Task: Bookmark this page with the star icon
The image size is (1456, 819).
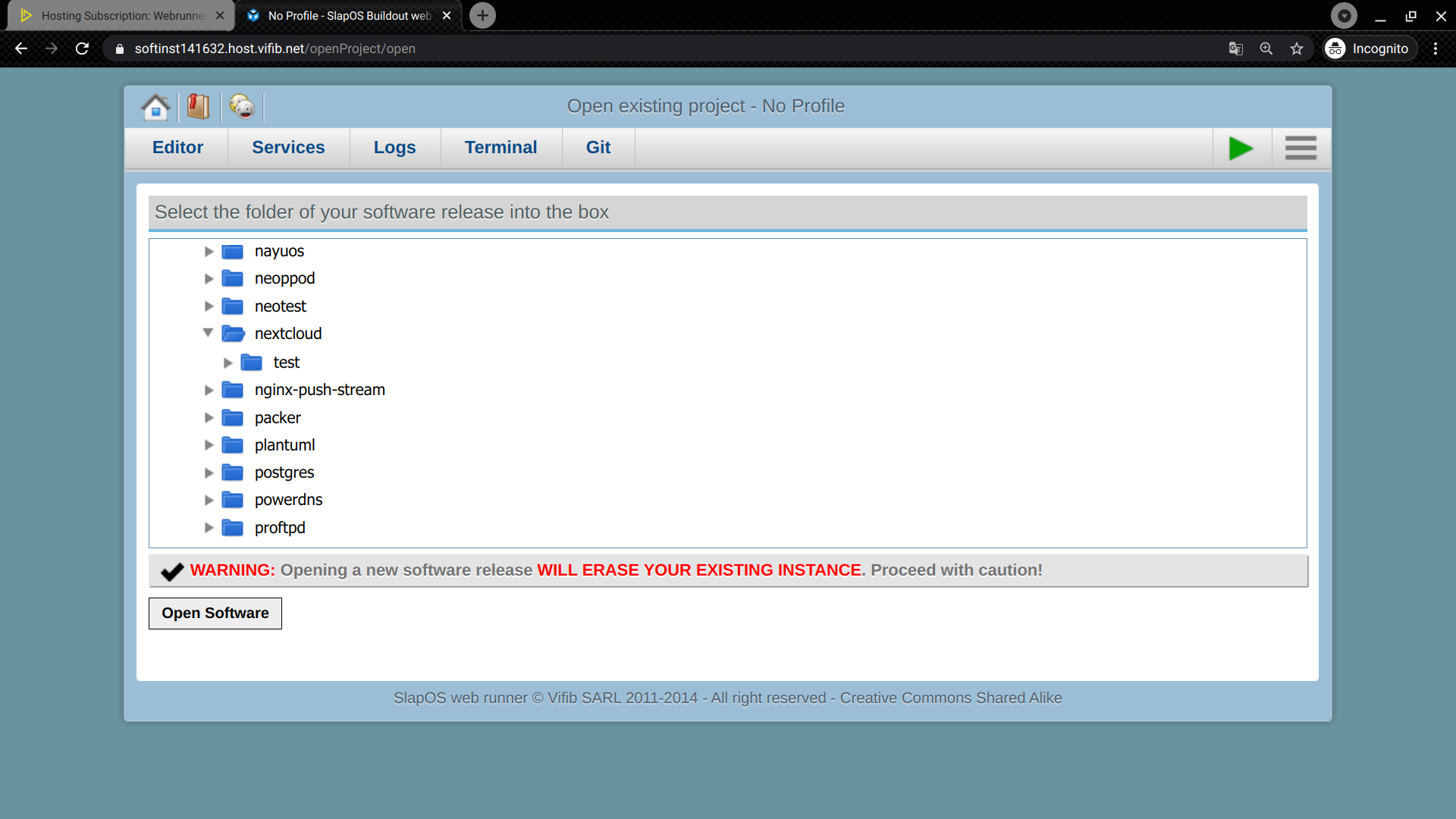Action: 1297,49
